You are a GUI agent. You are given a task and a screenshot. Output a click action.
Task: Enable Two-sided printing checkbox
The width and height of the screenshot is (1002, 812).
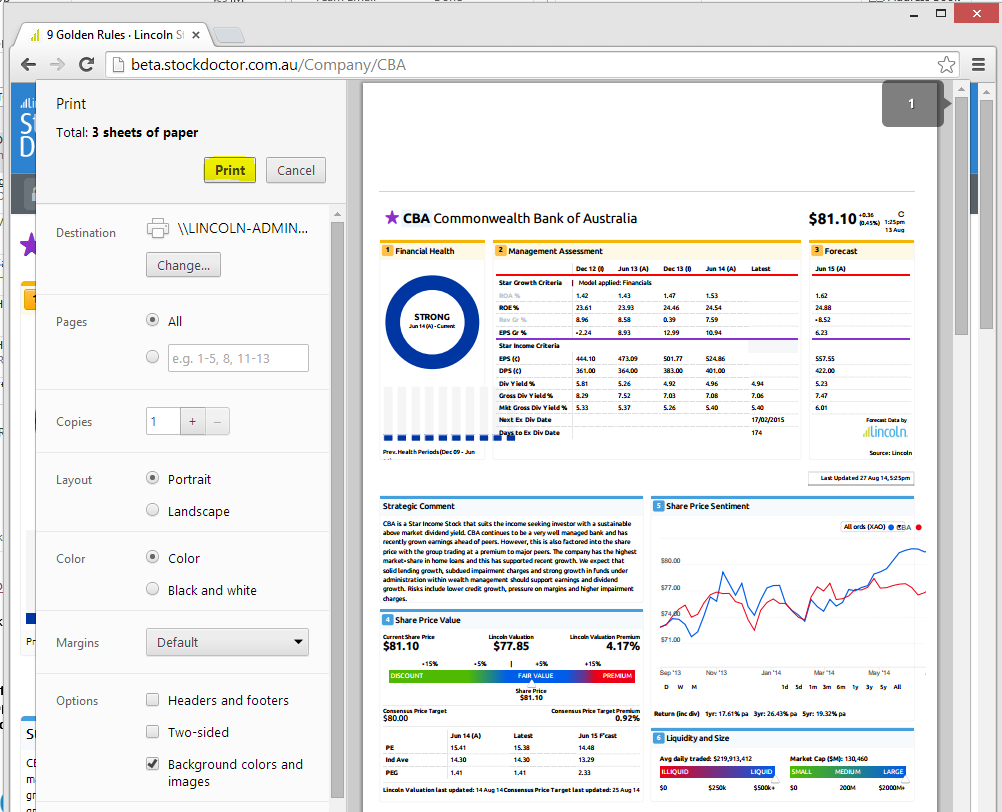pos(152,732)
